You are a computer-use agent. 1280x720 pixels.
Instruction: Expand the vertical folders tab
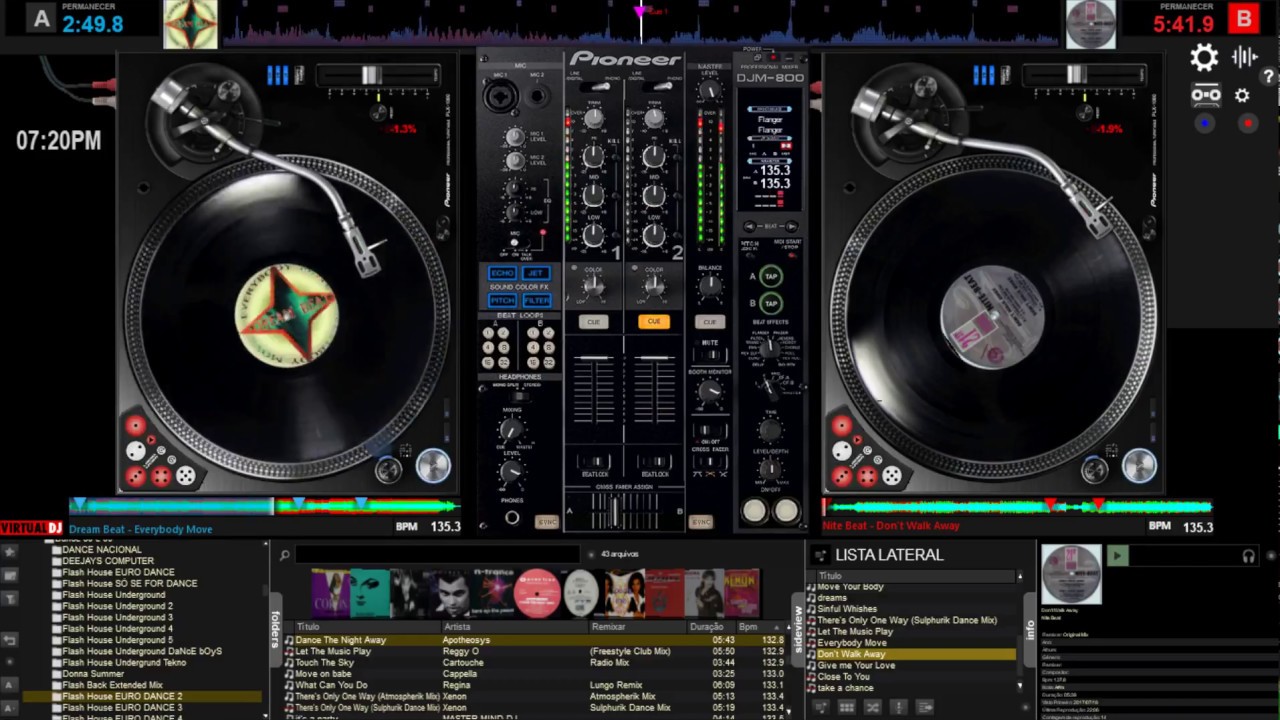(x=275, y=628)
